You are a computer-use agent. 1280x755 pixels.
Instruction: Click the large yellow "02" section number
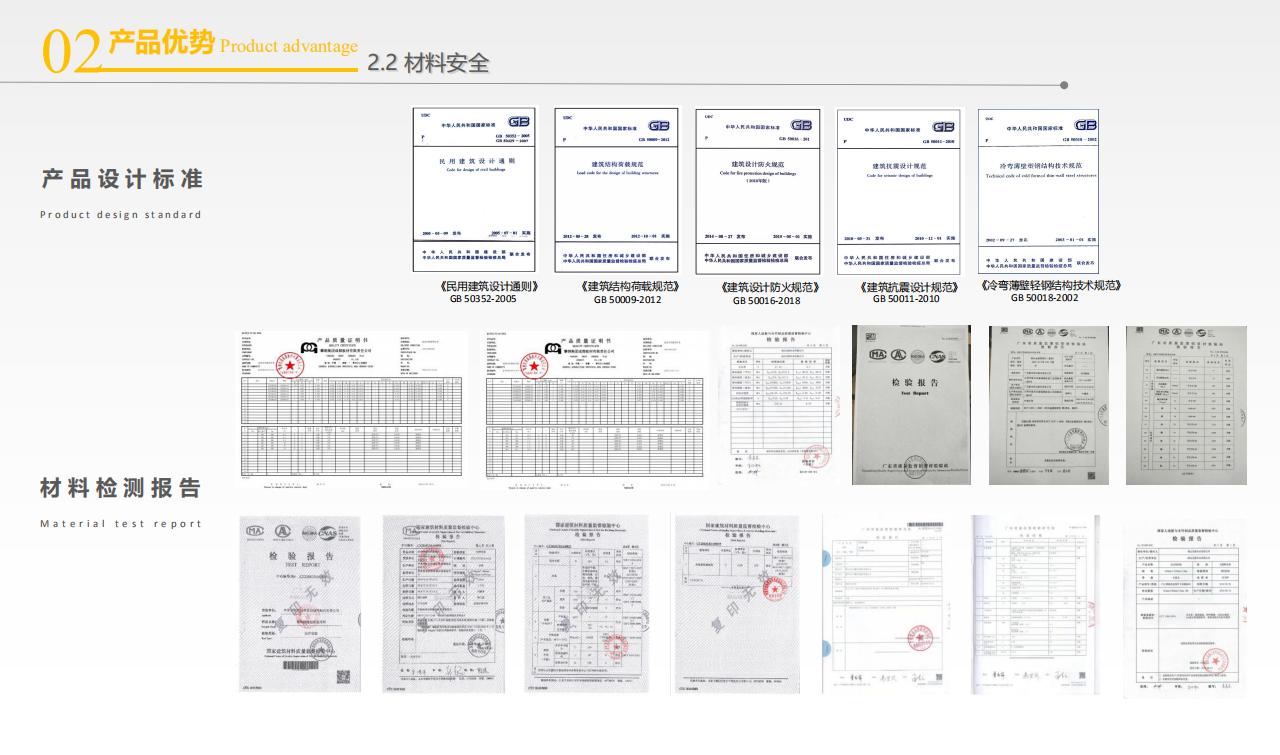[x=71, y=52]
